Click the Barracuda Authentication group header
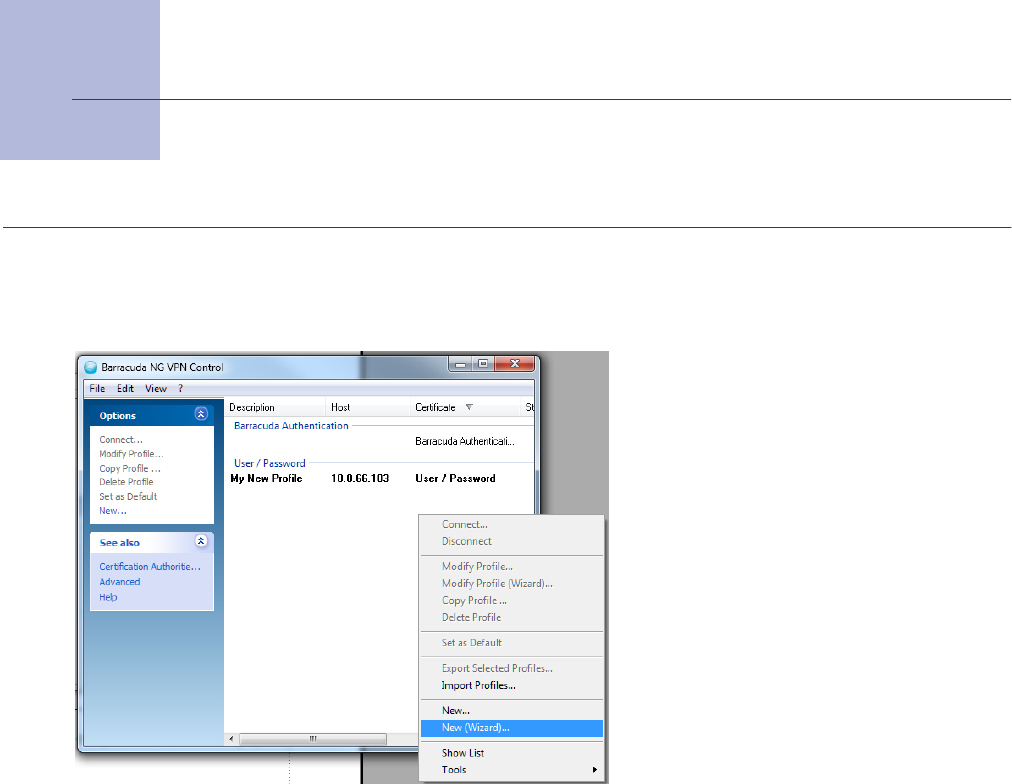Screen dimensions: 1012x784 (x=291, y=426)
